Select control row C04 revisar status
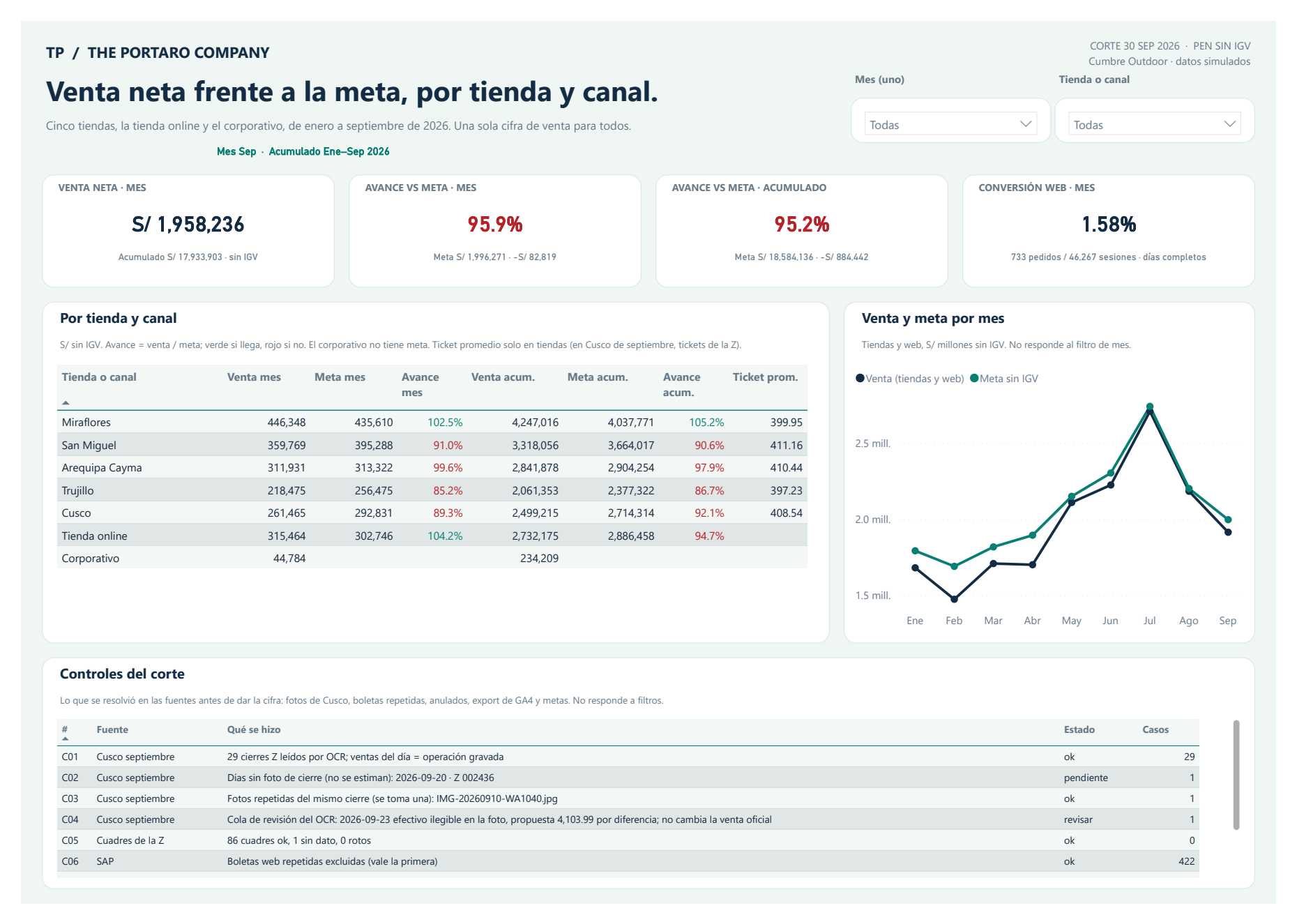This screenshot has width=1297, height=924. click(1078, 819)
